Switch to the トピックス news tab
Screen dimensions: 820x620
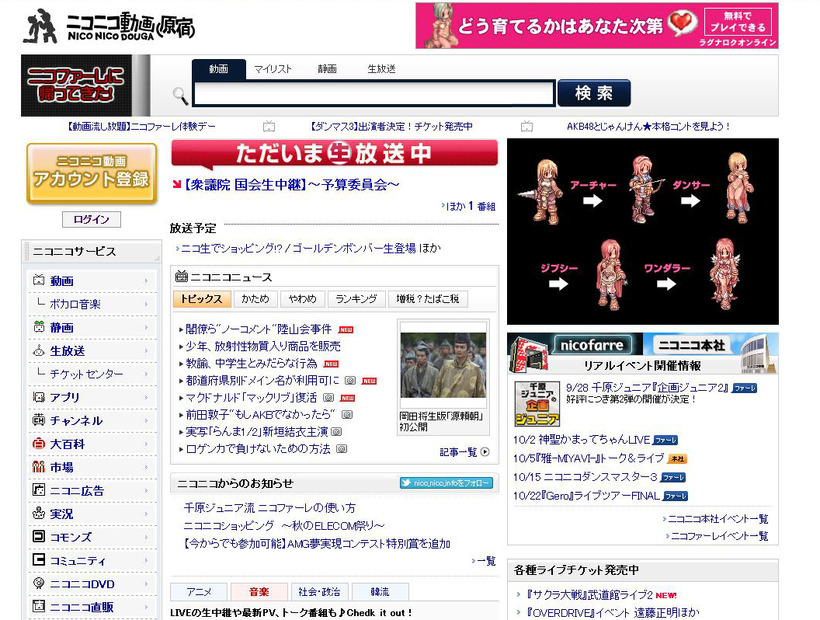pos(201,299)
